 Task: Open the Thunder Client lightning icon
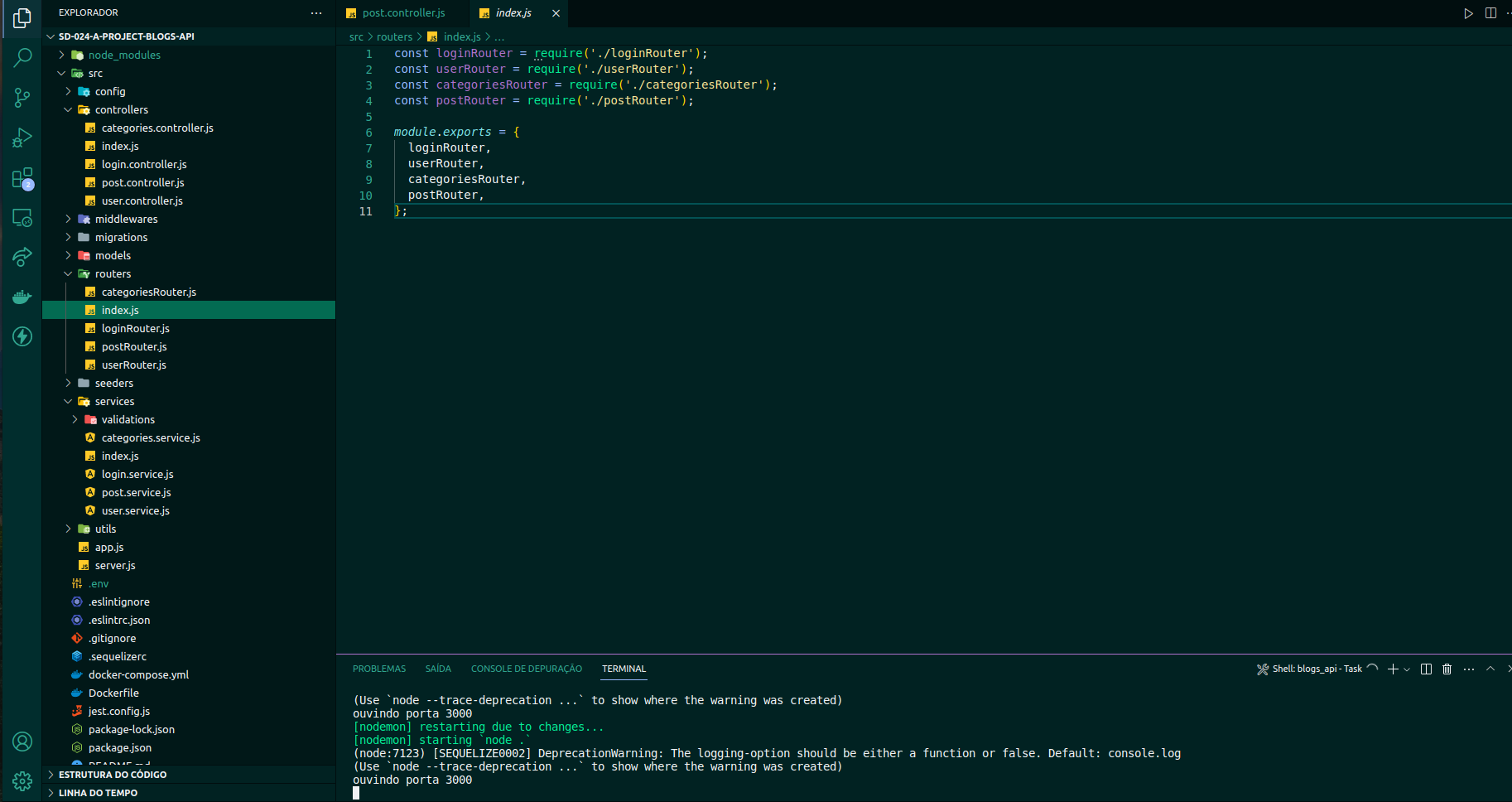point(22,336)
